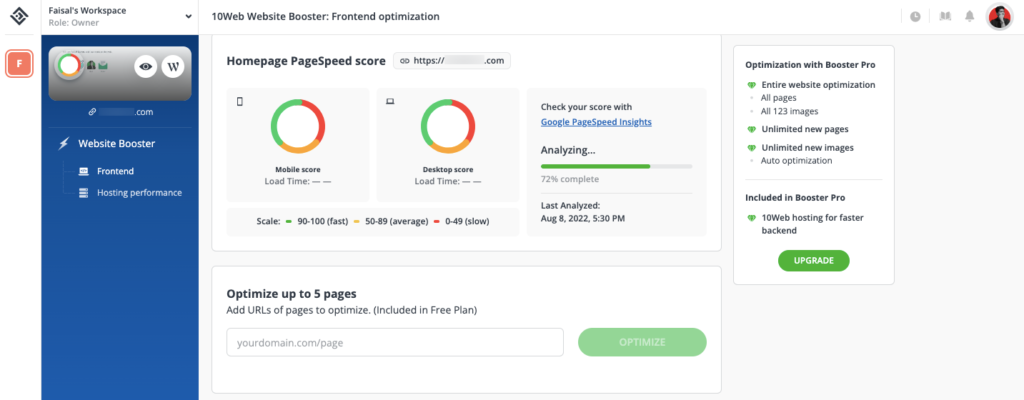Focus the yourdomain.com/page input field
This screenshot has width=1024, height=400.
tap(395, 342)
